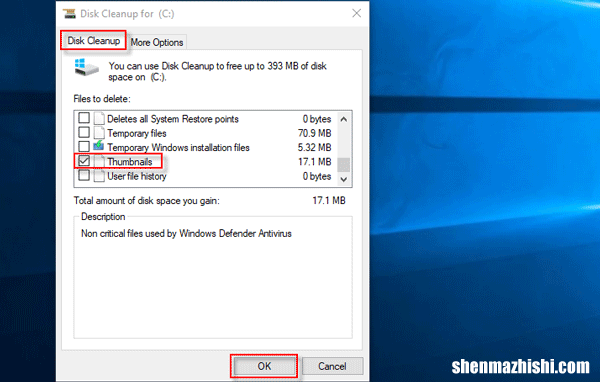The width and height of the screenshot is (600, 382).
Task: Close the Disk Cleanup dialog
Action: [357, 13]
